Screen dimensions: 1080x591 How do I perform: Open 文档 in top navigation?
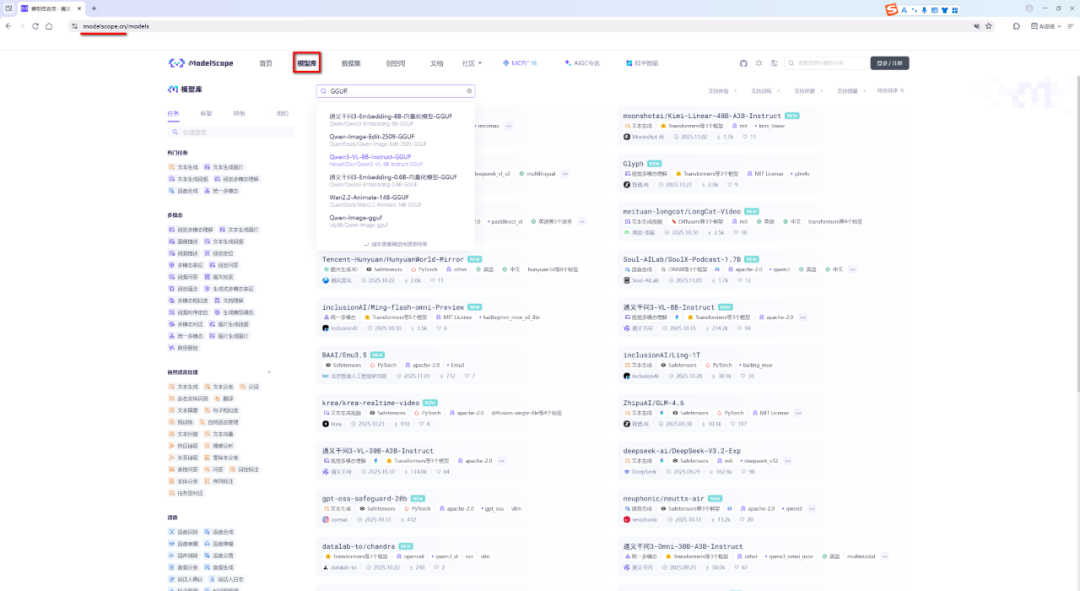(x=437, y=63)
